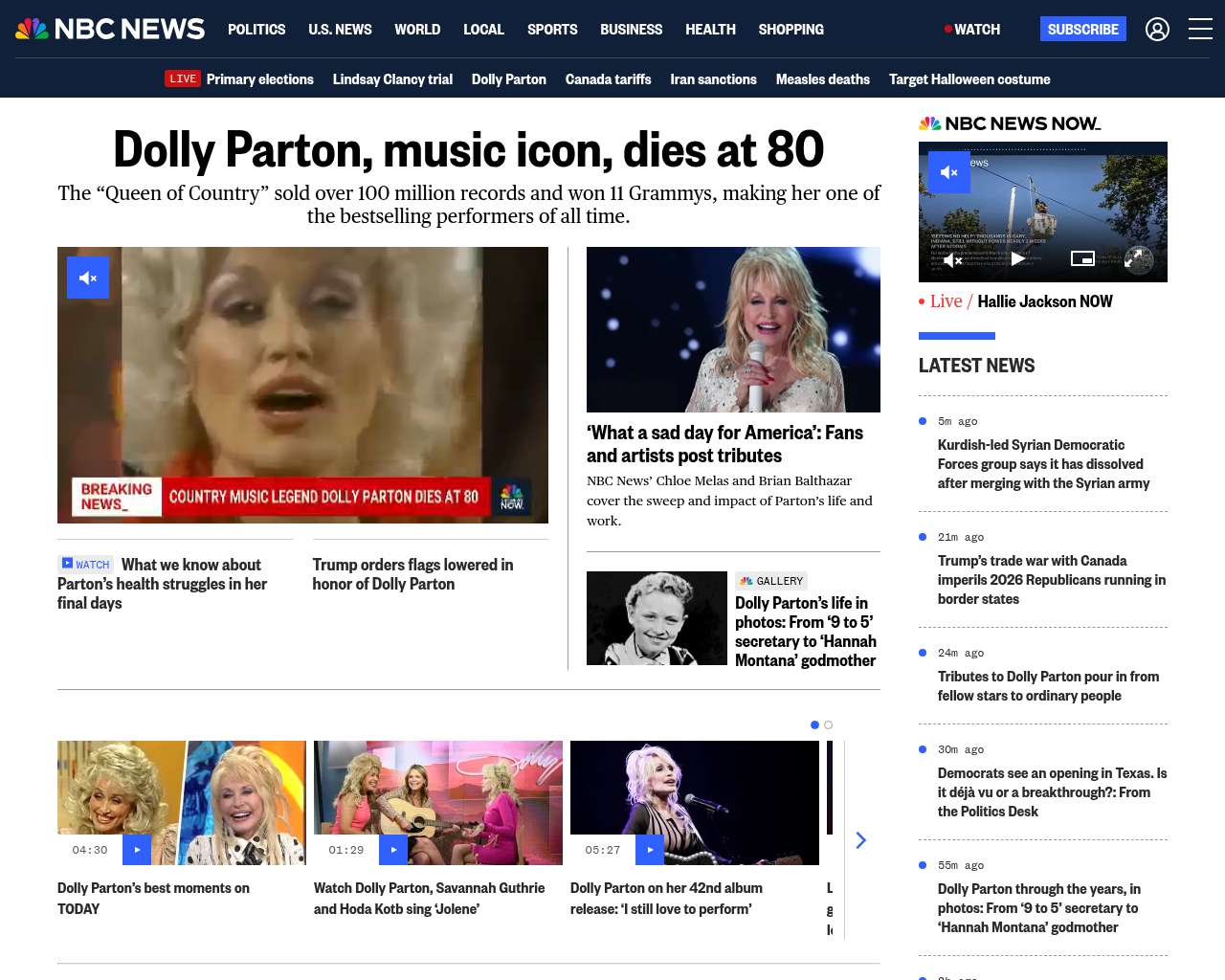The width and height of the screenshot is (1225, 980).
Task: Open 'Hallie Jackson NOW' live show link
Action: (1045, 301)
